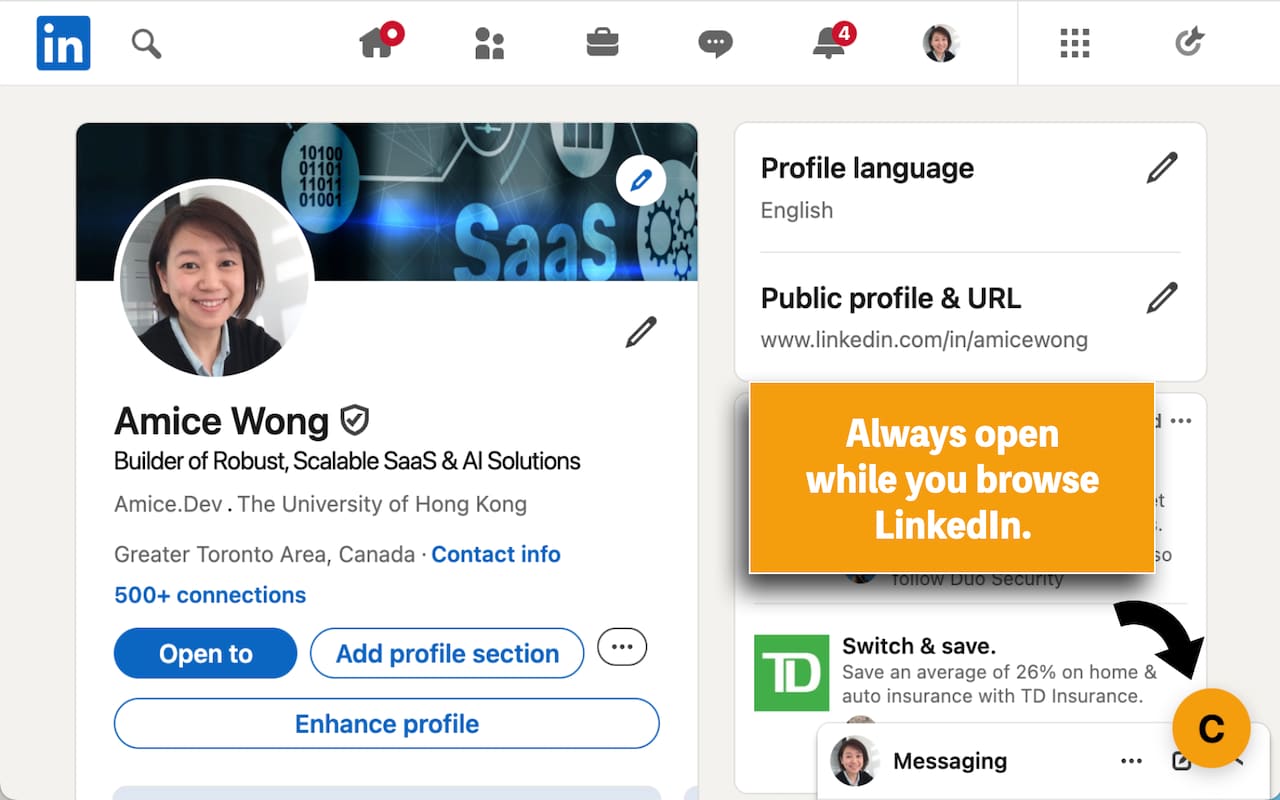The width and height of the screenshot is (1280, 800).
Task: Open the Contact info link
Action: 495,554
